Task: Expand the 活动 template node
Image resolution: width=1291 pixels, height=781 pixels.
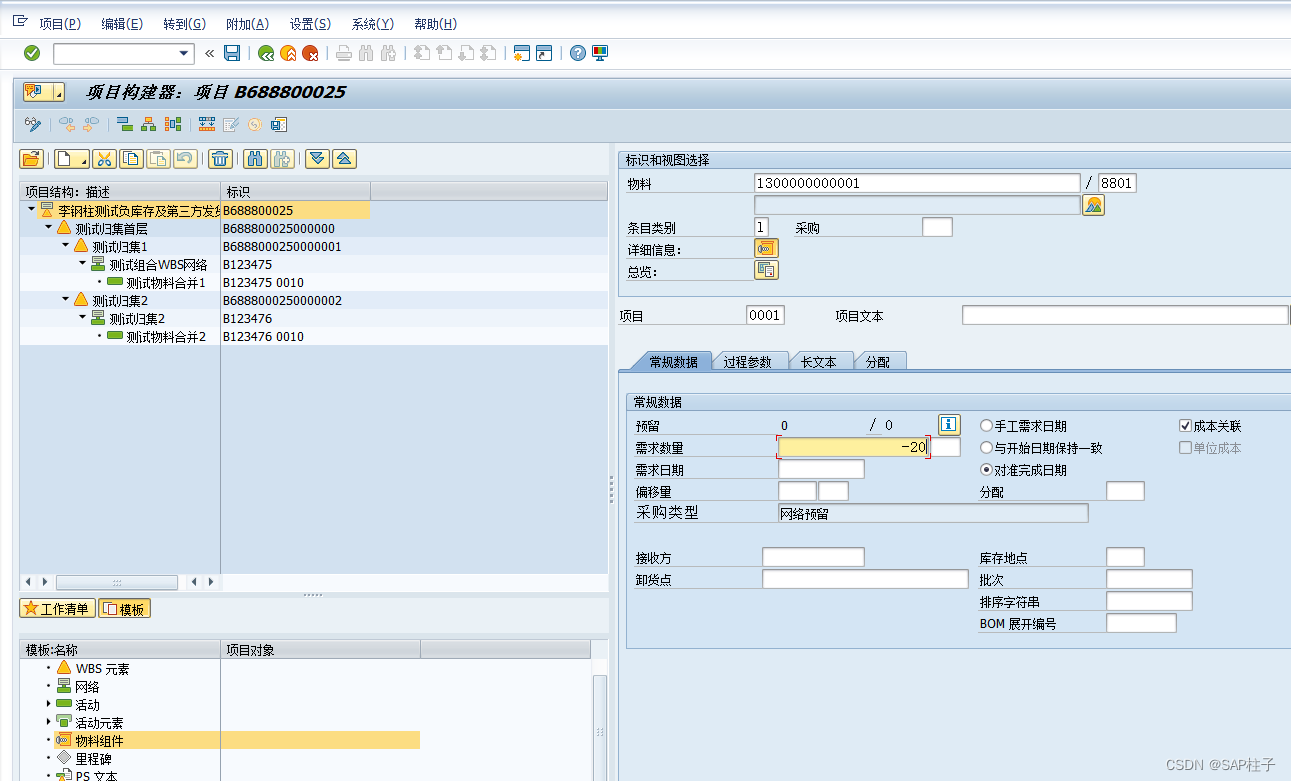Action: (48, 704)
